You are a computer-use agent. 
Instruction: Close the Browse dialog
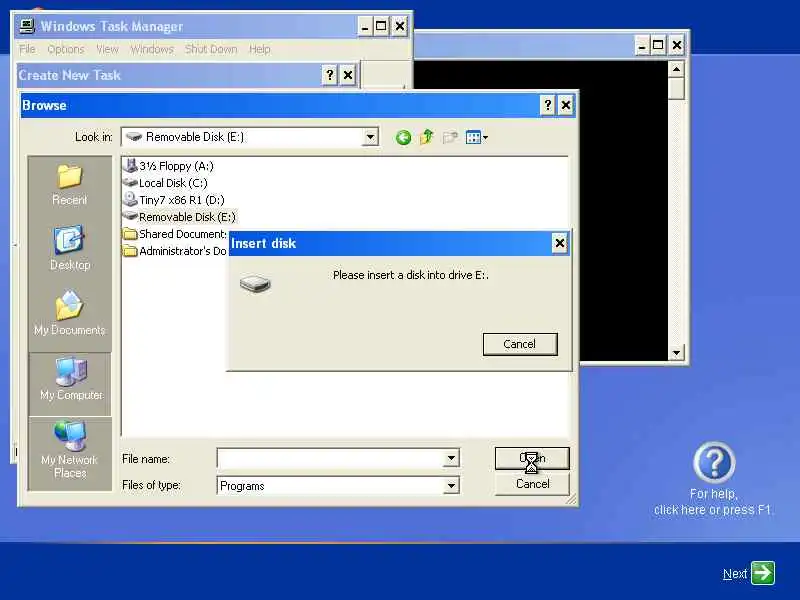click(566, 105)
